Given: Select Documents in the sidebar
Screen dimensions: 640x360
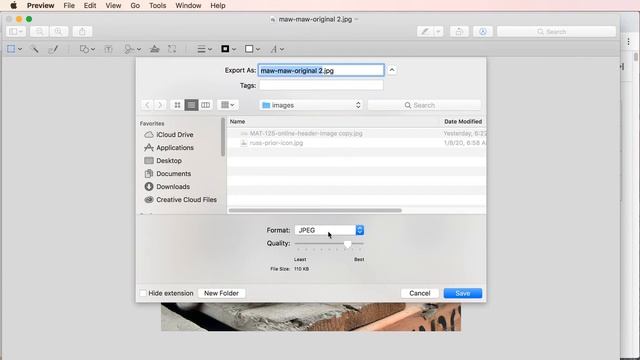Looking at the screenshot, I should click(x=168, y=174).
